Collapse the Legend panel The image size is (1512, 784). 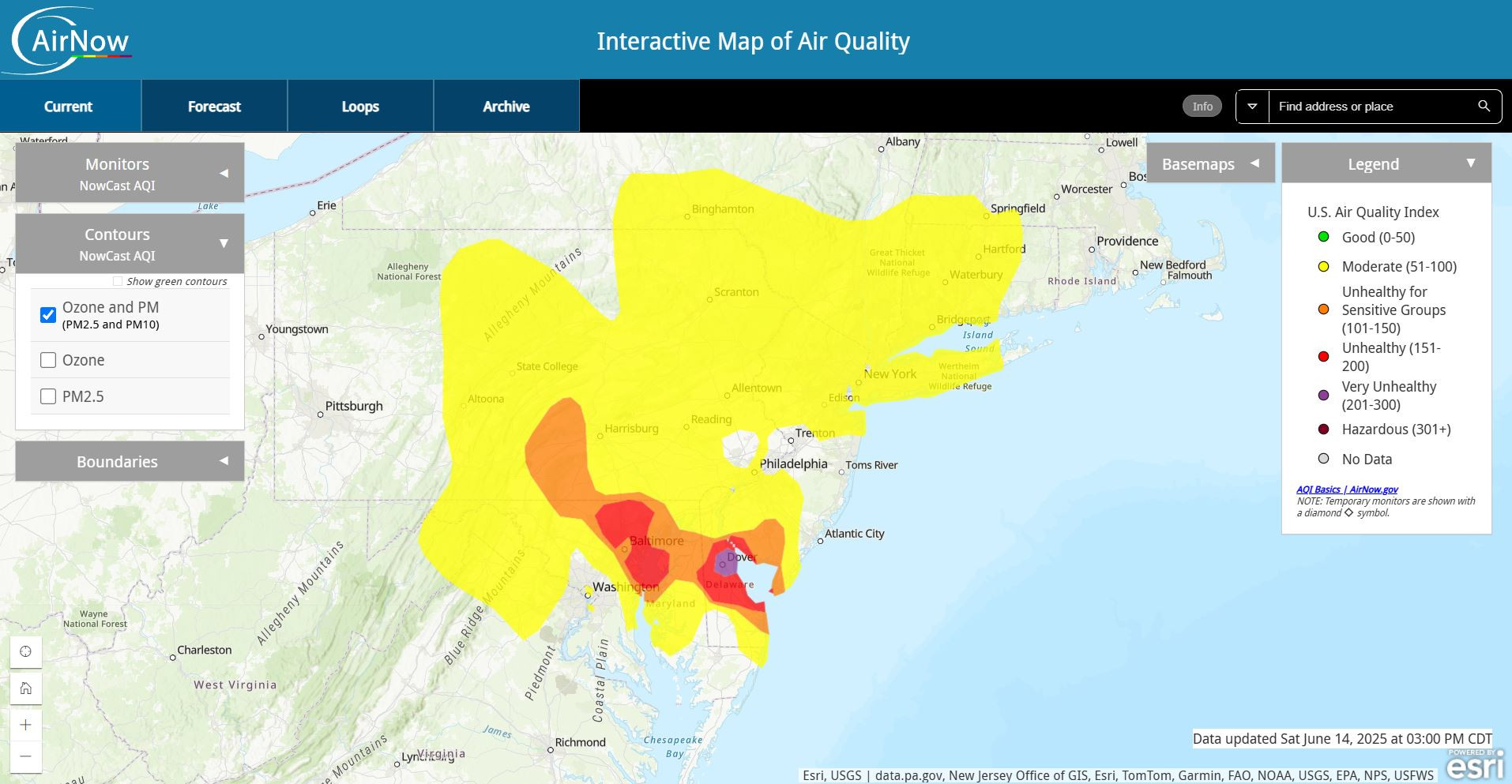pos(1386,163)
